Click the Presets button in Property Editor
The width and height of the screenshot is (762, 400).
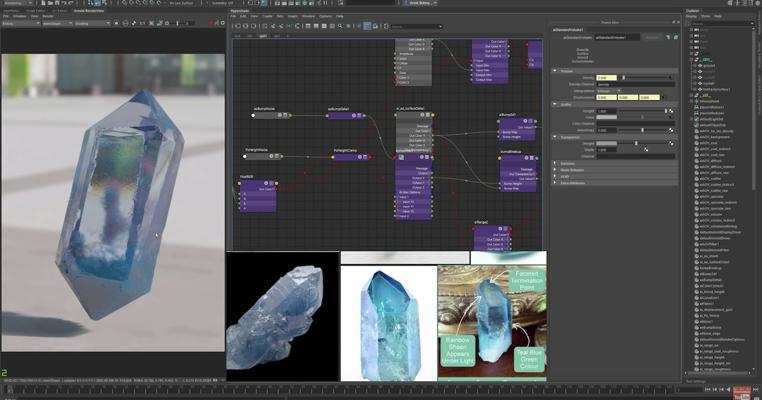[652, 37]
